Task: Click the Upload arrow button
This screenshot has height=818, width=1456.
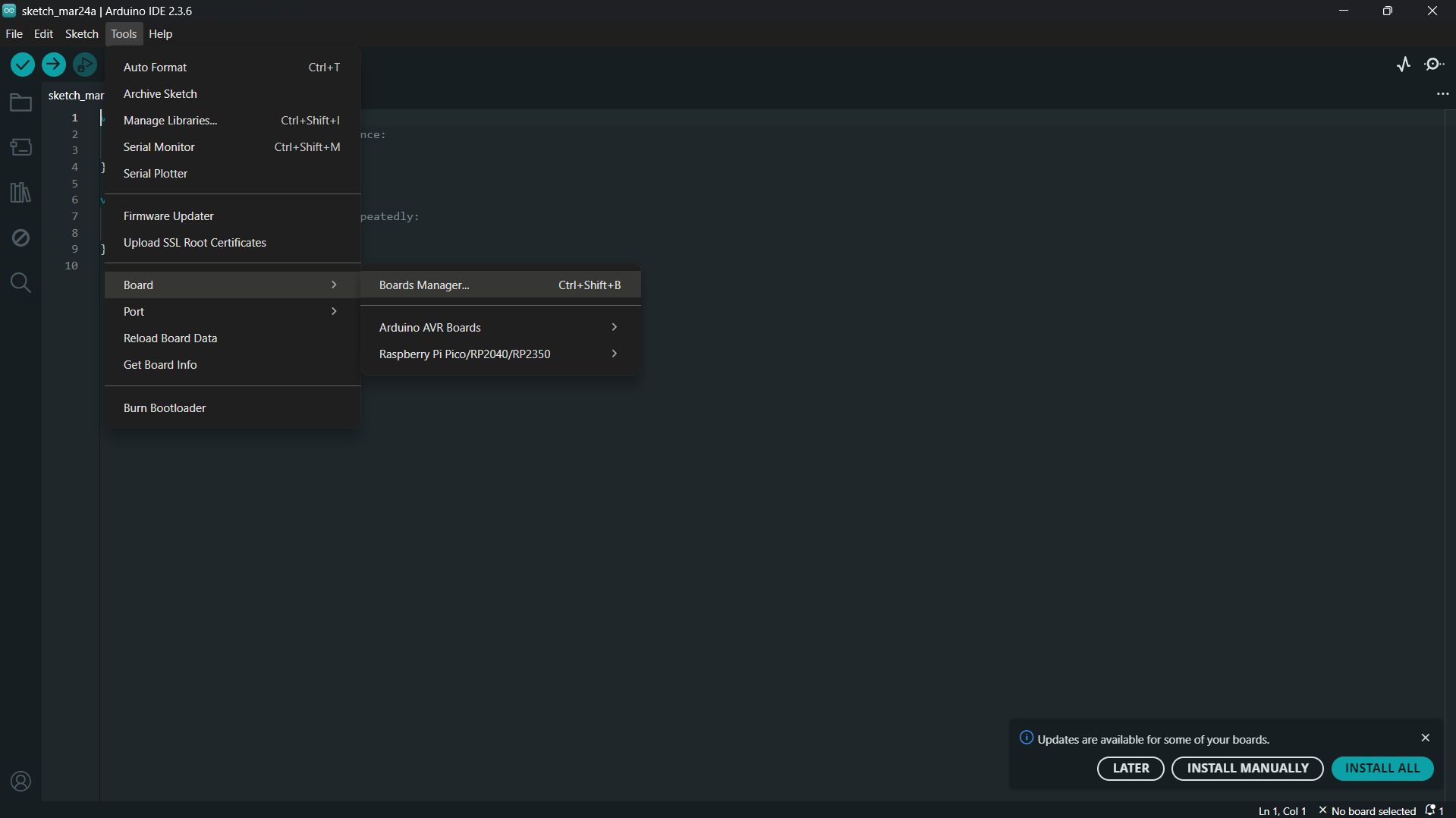Action: [54, 64]
